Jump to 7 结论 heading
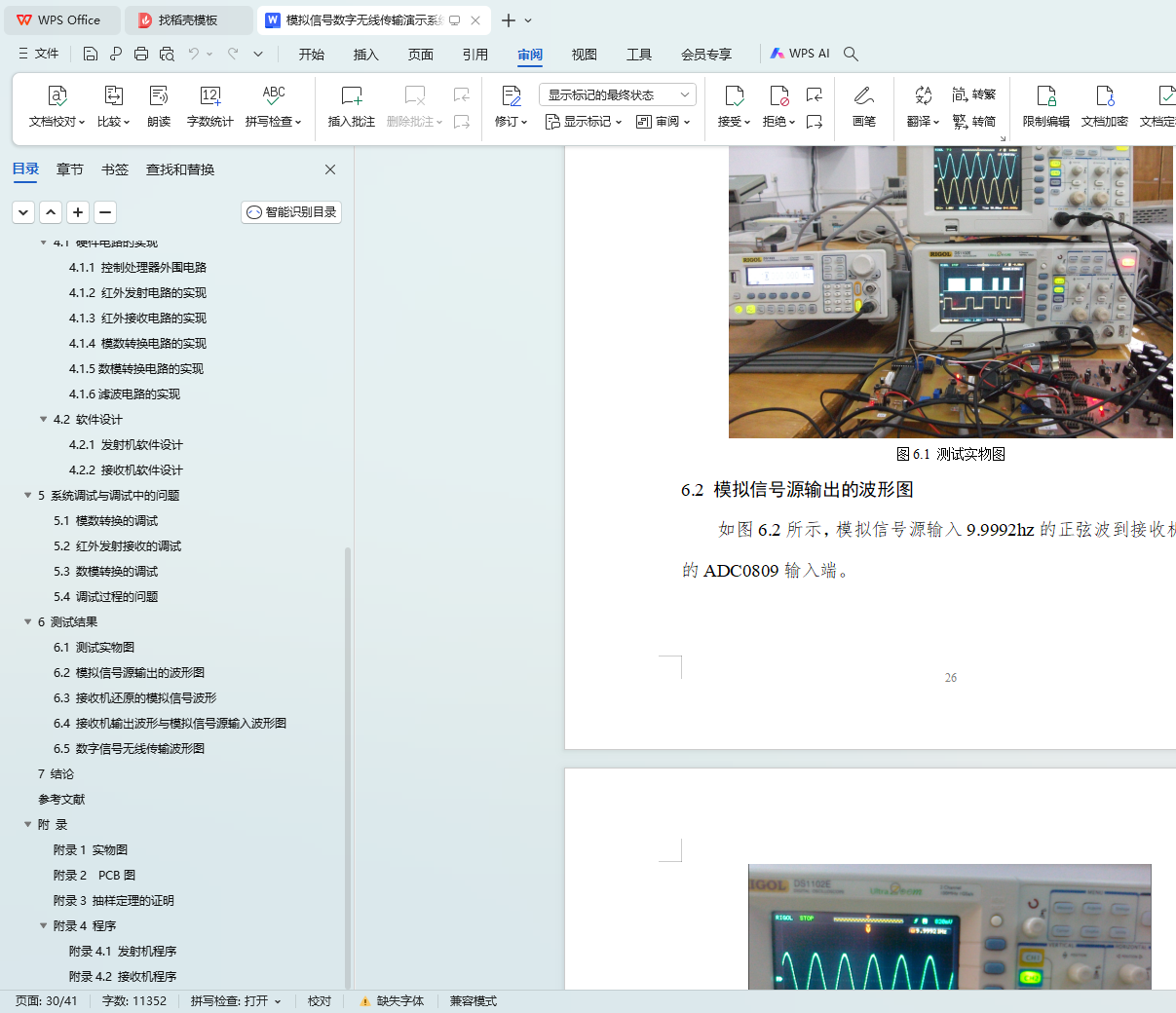Viewport: 1176px width, 1013px height. [56, 774]
